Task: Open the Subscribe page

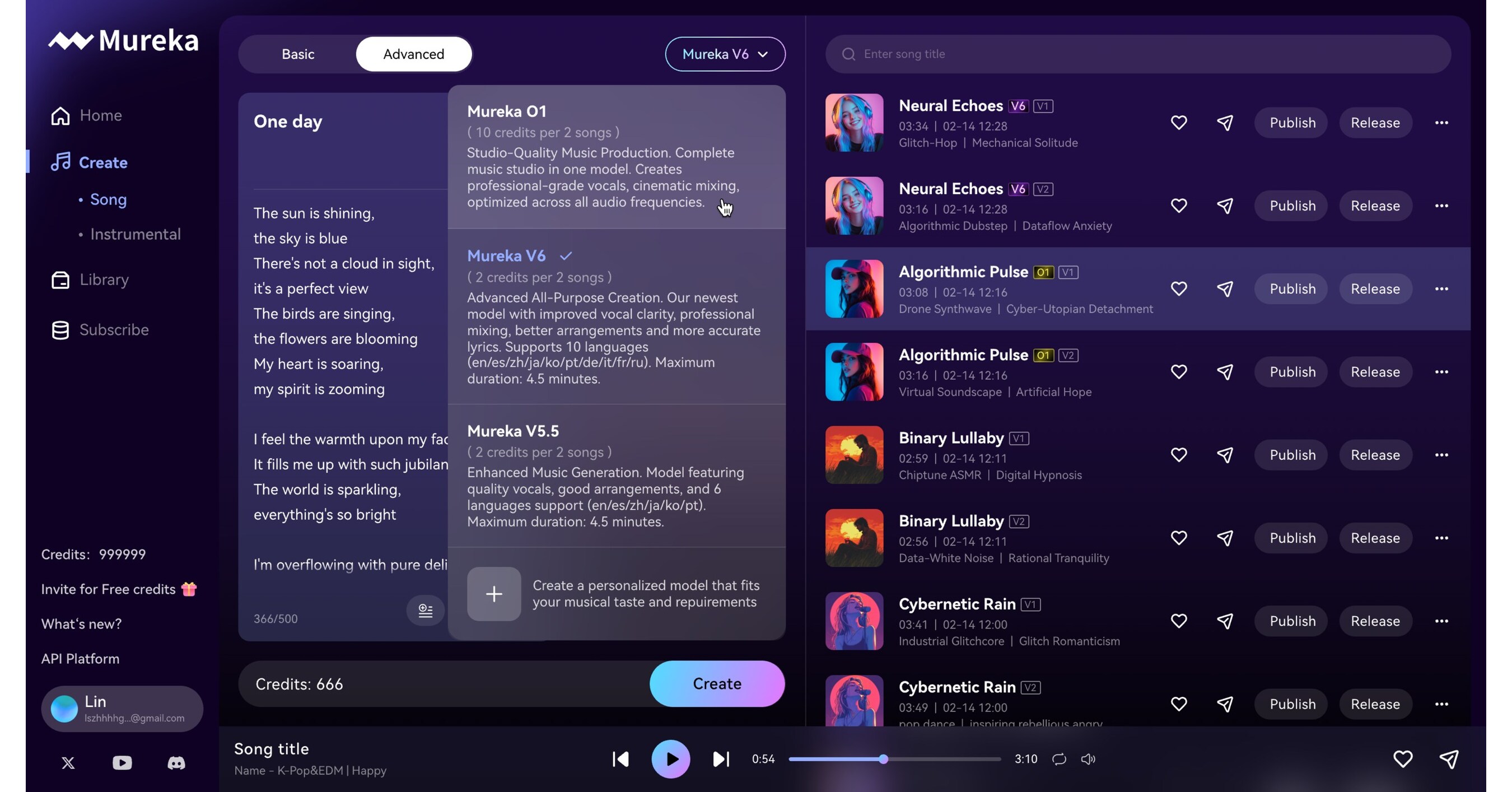Action: coord(114,329)
